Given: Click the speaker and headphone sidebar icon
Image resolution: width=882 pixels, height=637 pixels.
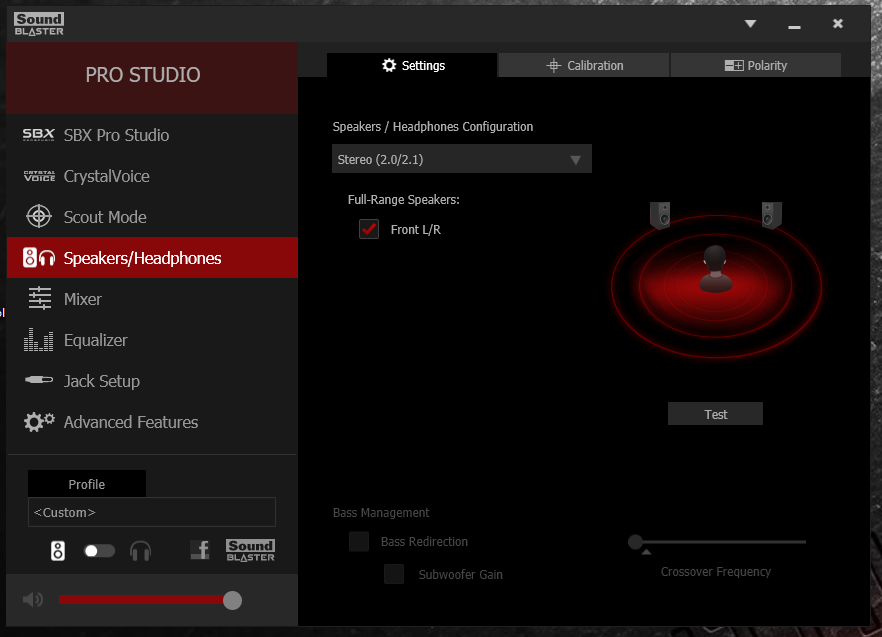Looking at the screenshot, I should tap(39, 258).
